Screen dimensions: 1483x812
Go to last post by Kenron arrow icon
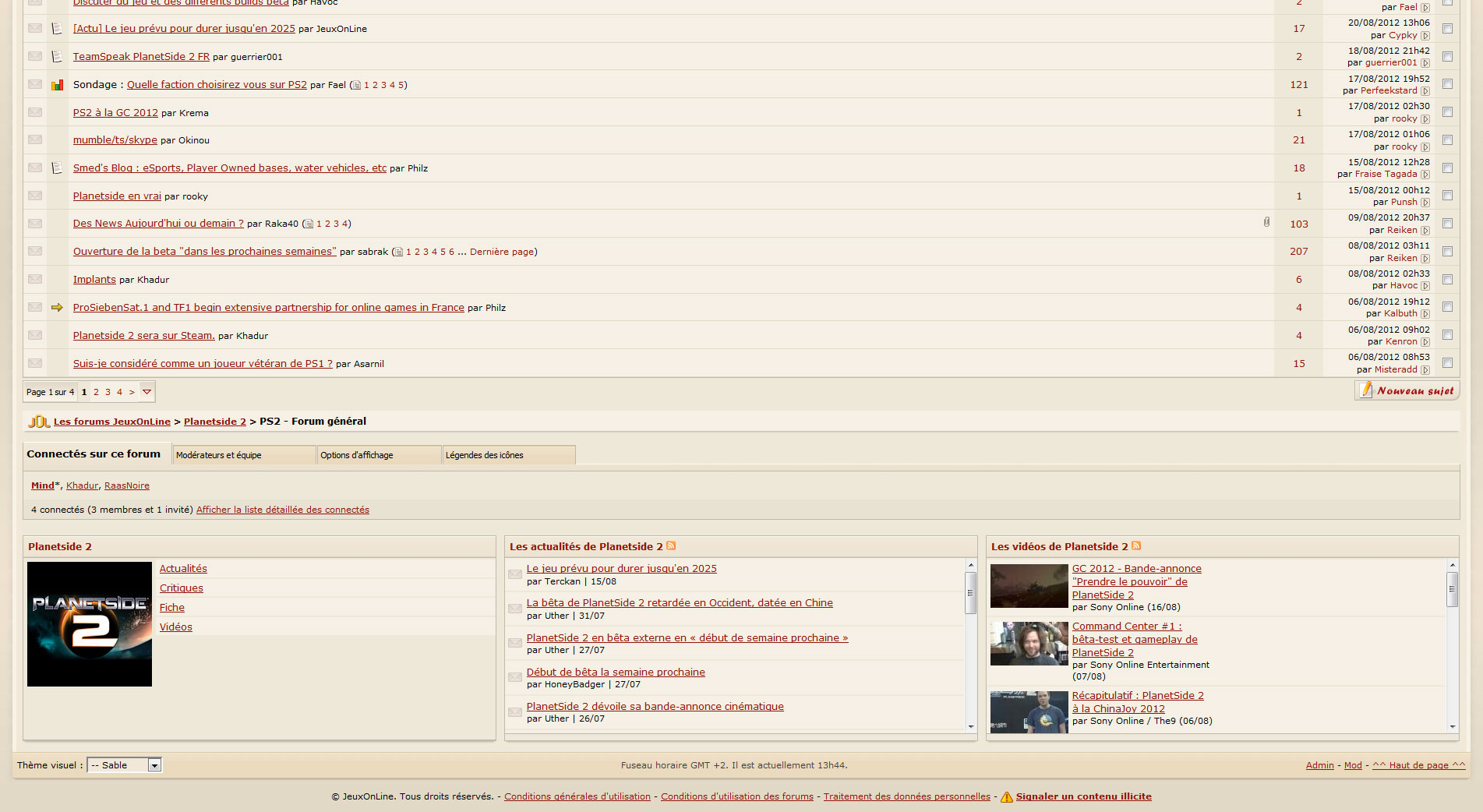pyautogui.click(x=1425, y=342)
